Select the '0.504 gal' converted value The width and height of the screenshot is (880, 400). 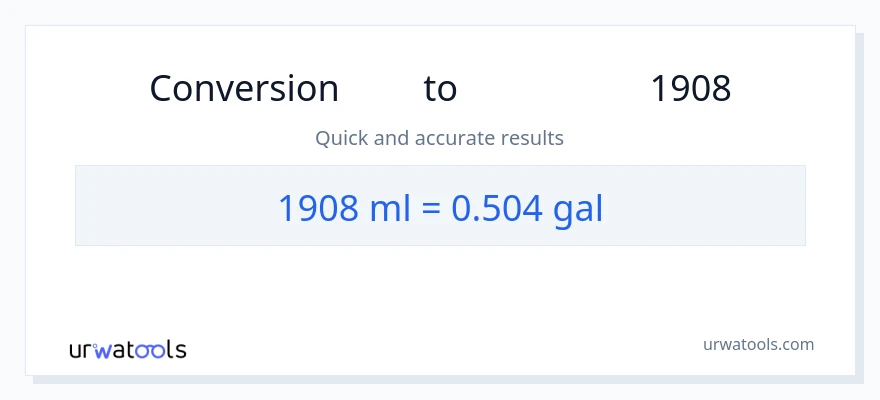pyautogui.click(x=527, y=207)
